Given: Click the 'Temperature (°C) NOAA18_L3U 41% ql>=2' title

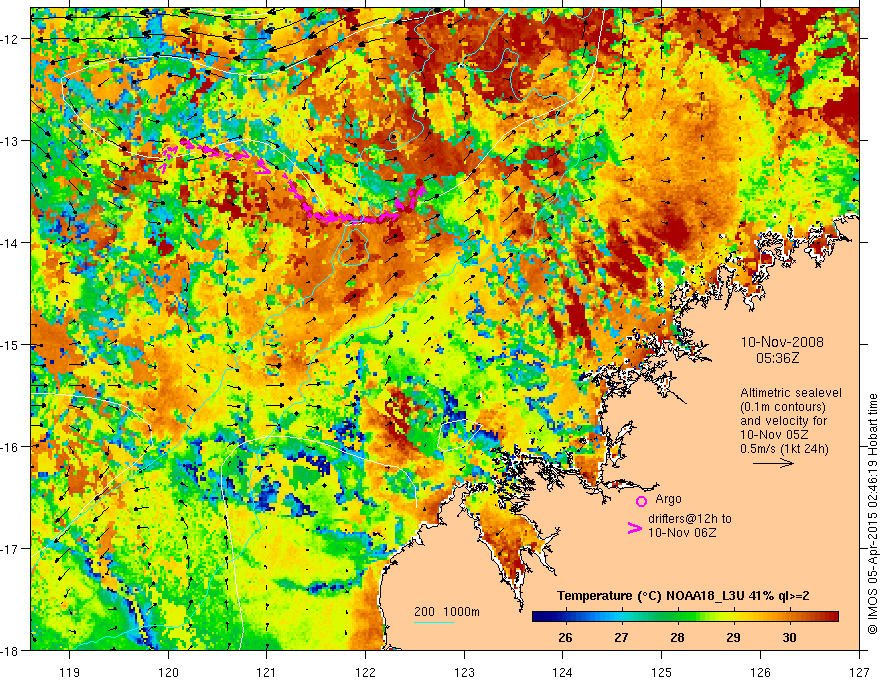Looking at the screenshot, I should tap(683, 596).
